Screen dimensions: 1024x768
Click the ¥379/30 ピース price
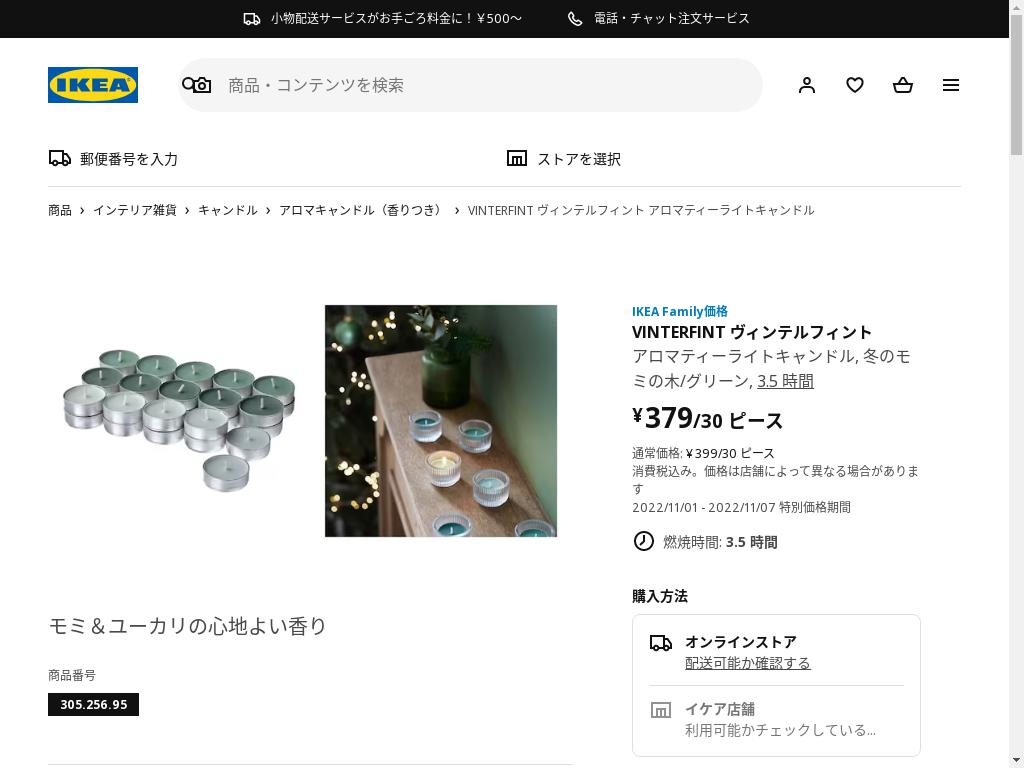click(x=707, y=419)
